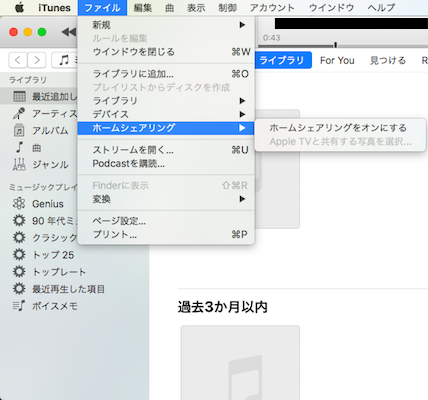428x400 pixels.
Task: Close the open ファイル menu
Action: pos(102,7)
